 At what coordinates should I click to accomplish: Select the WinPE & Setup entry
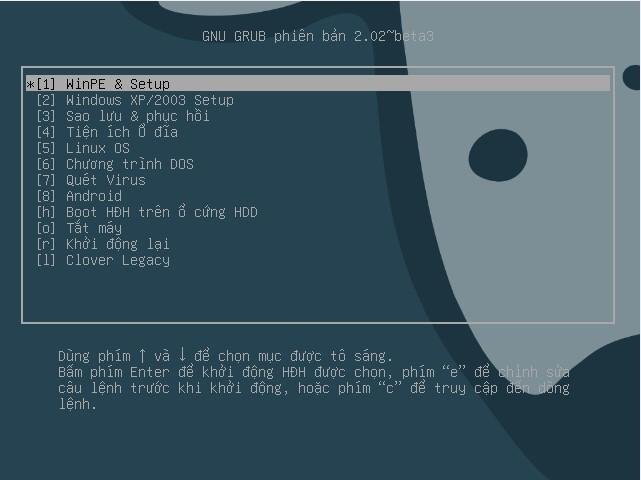point(318,84)
